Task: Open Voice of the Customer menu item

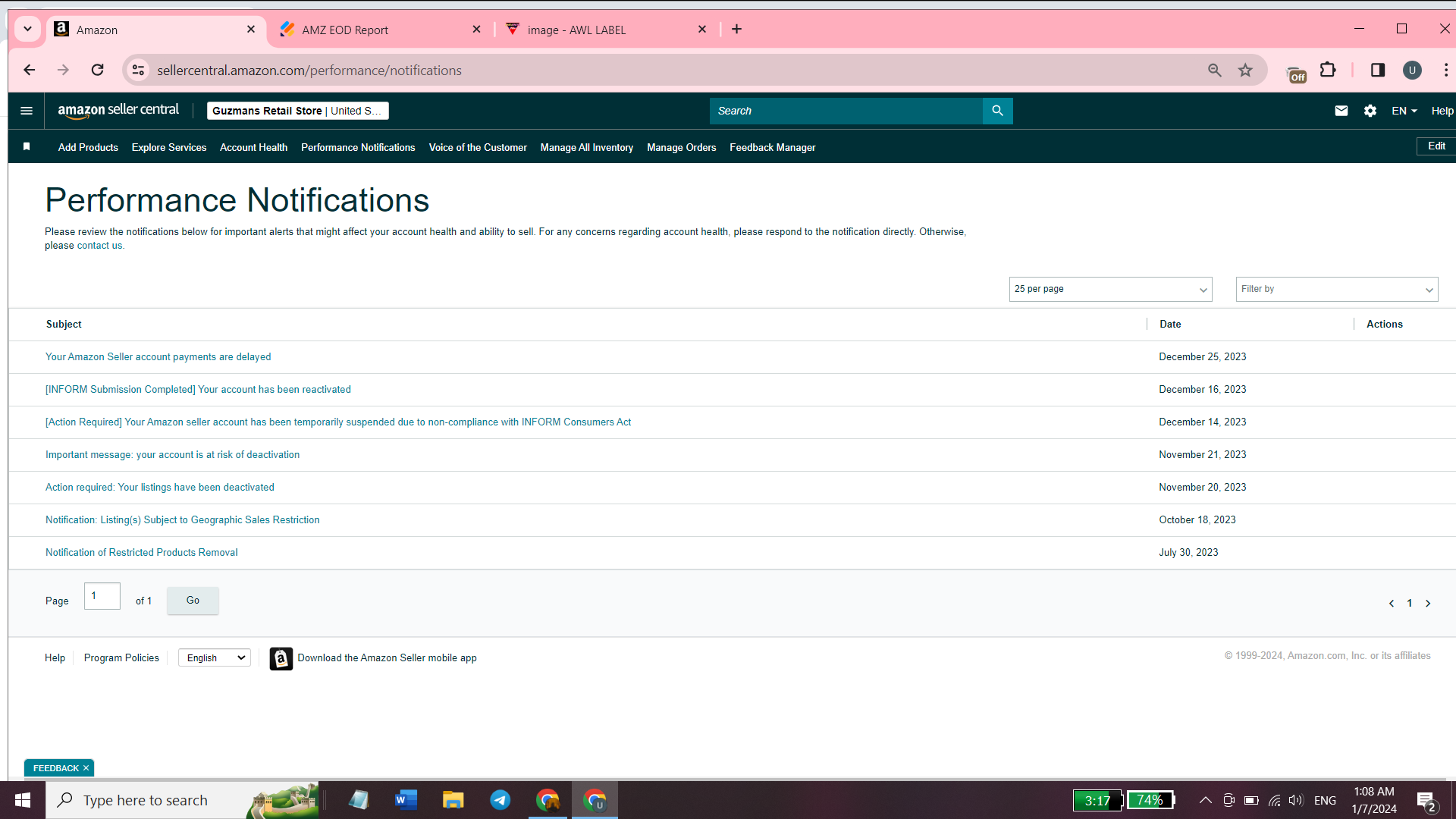Action: click(x=478, y=147)
